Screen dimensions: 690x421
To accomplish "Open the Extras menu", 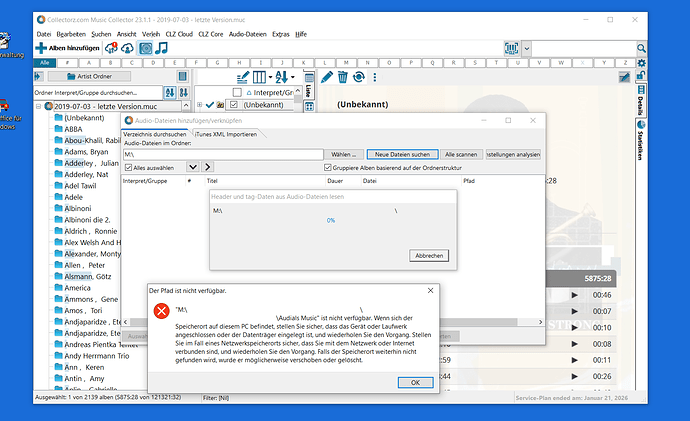I will (281, 34).
